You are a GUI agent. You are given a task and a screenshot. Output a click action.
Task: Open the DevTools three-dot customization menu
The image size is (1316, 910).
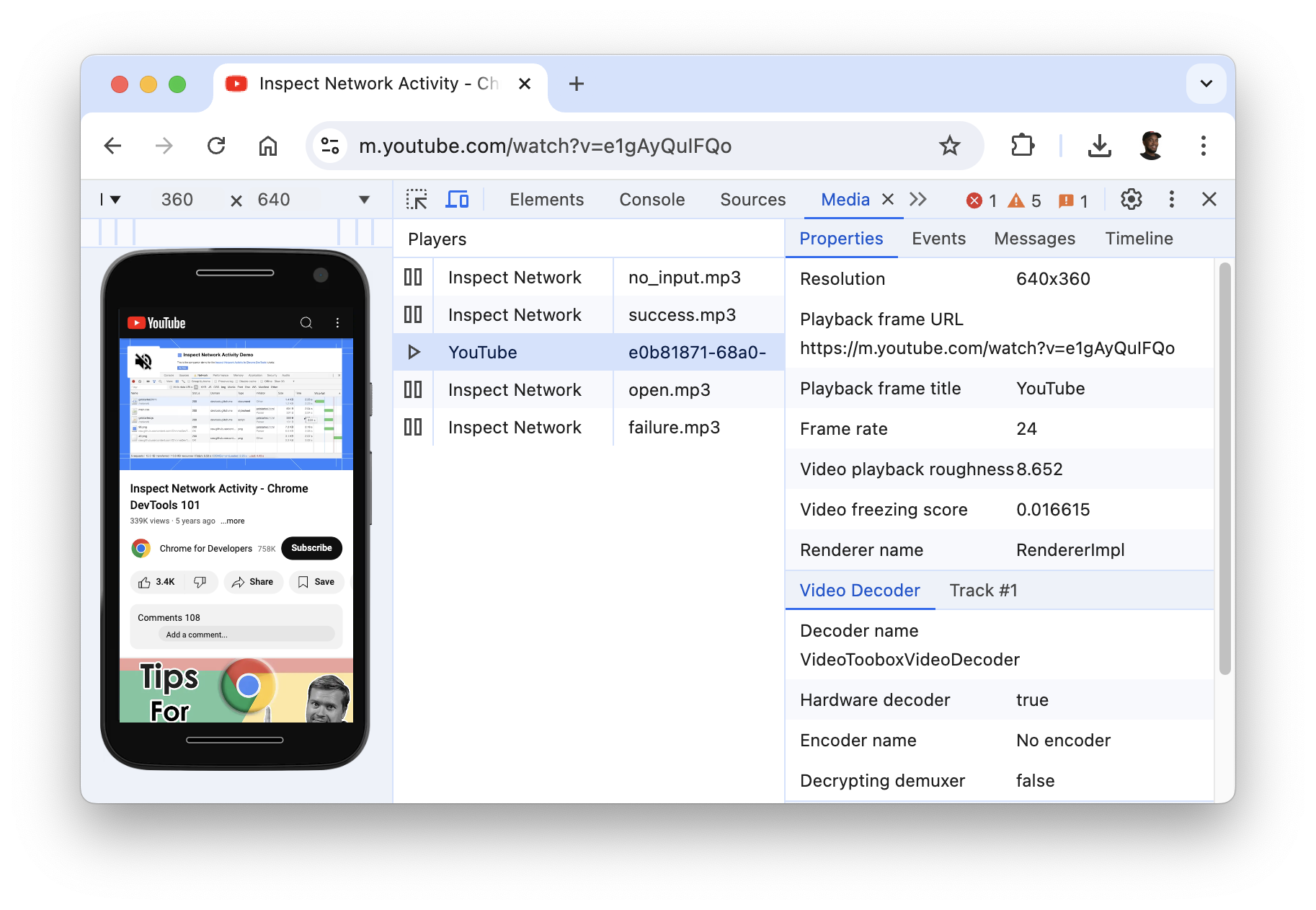tap(1171, 200)
